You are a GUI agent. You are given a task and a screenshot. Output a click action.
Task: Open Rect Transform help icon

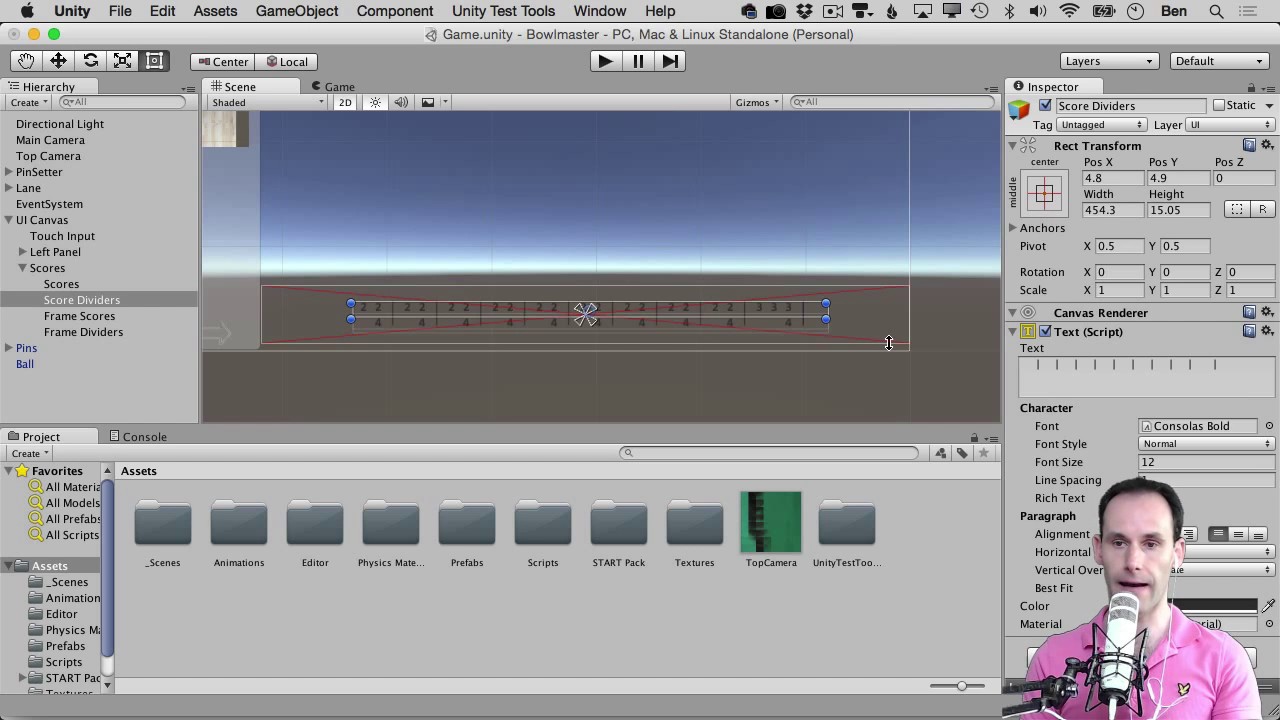click(x=1249, y=145)
